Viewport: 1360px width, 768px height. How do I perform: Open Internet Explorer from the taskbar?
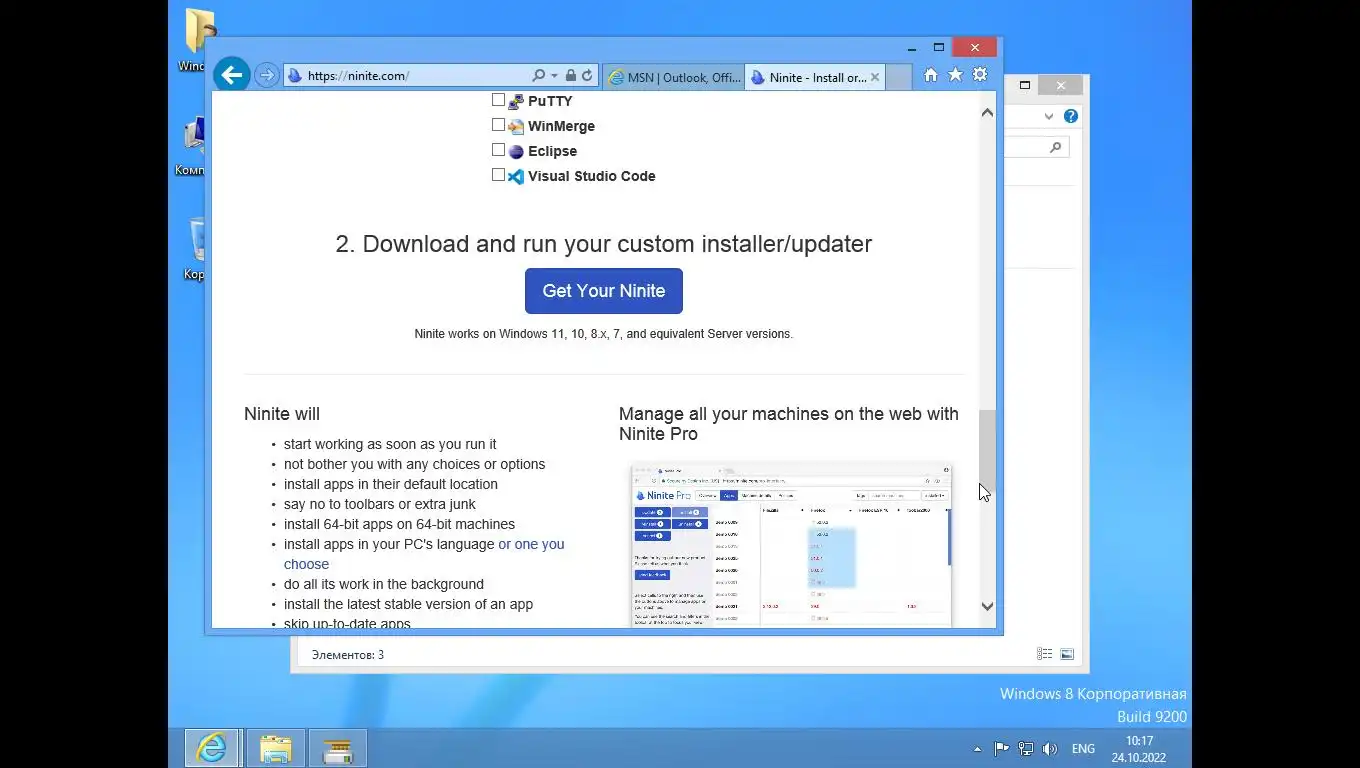tap(211, 748)
